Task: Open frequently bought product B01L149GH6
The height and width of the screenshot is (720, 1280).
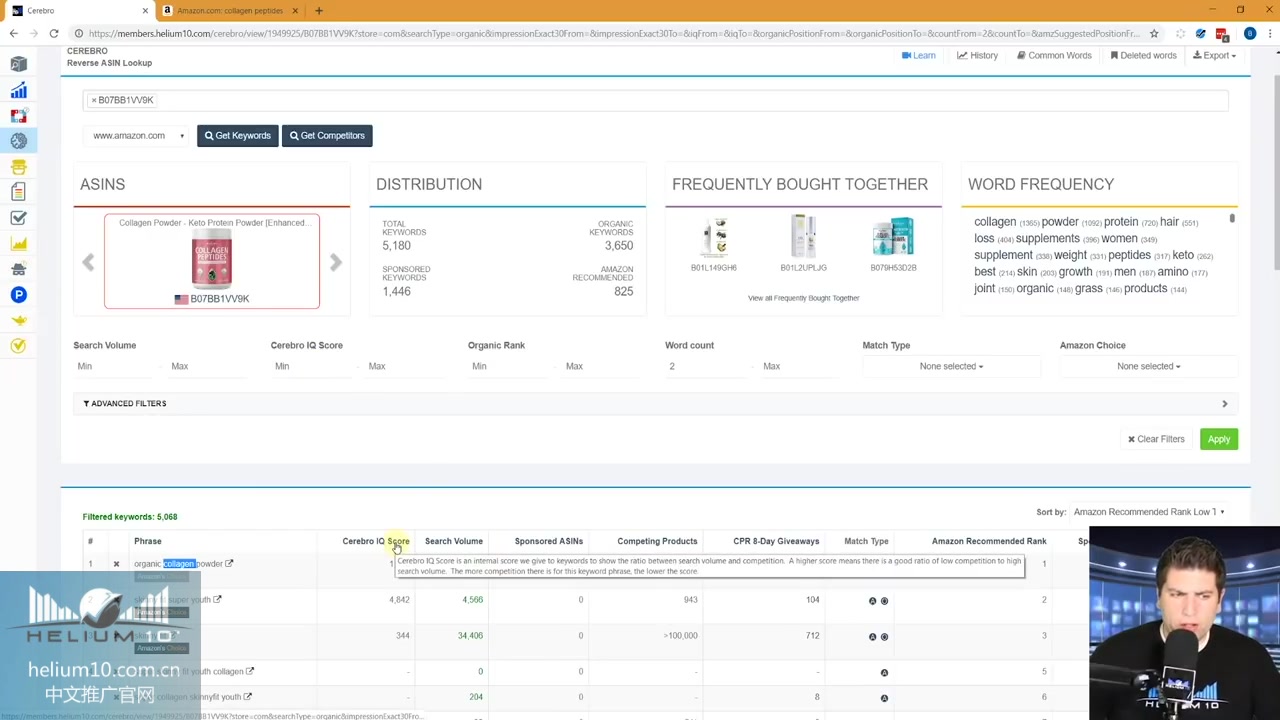Action: [x=714, y=245]
